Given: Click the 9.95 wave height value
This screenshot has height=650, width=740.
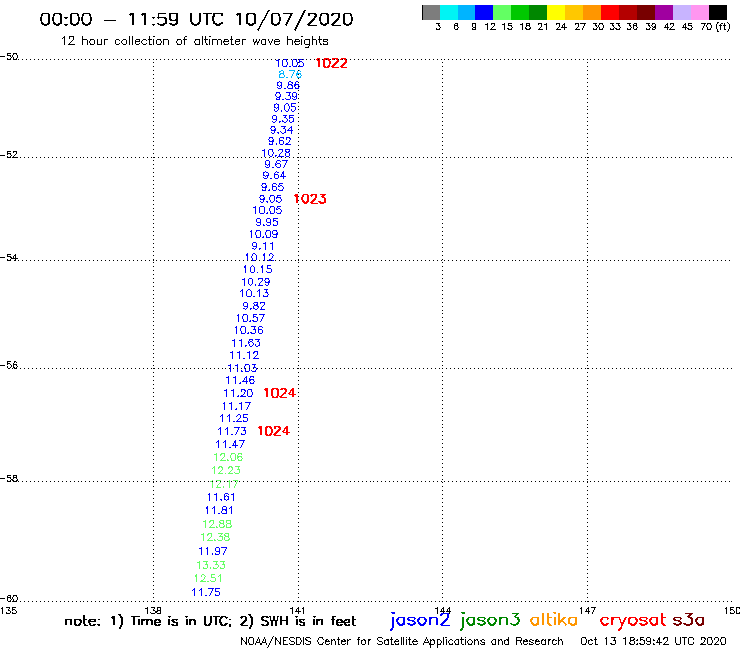Looking at the screenshot, I should point(267,222).
